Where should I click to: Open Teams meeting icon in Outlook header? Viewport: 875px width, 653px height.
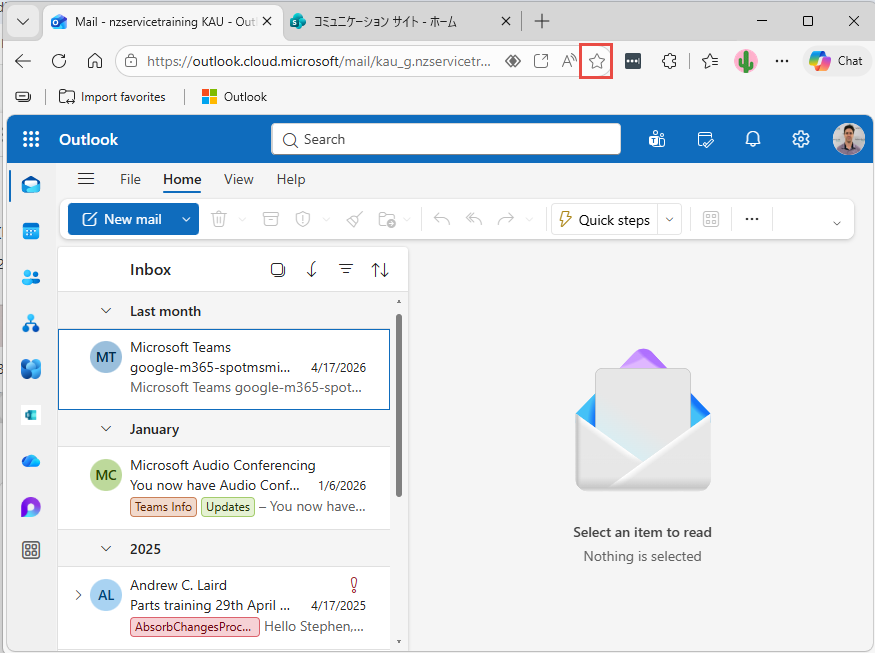click(x=657, y=139)
